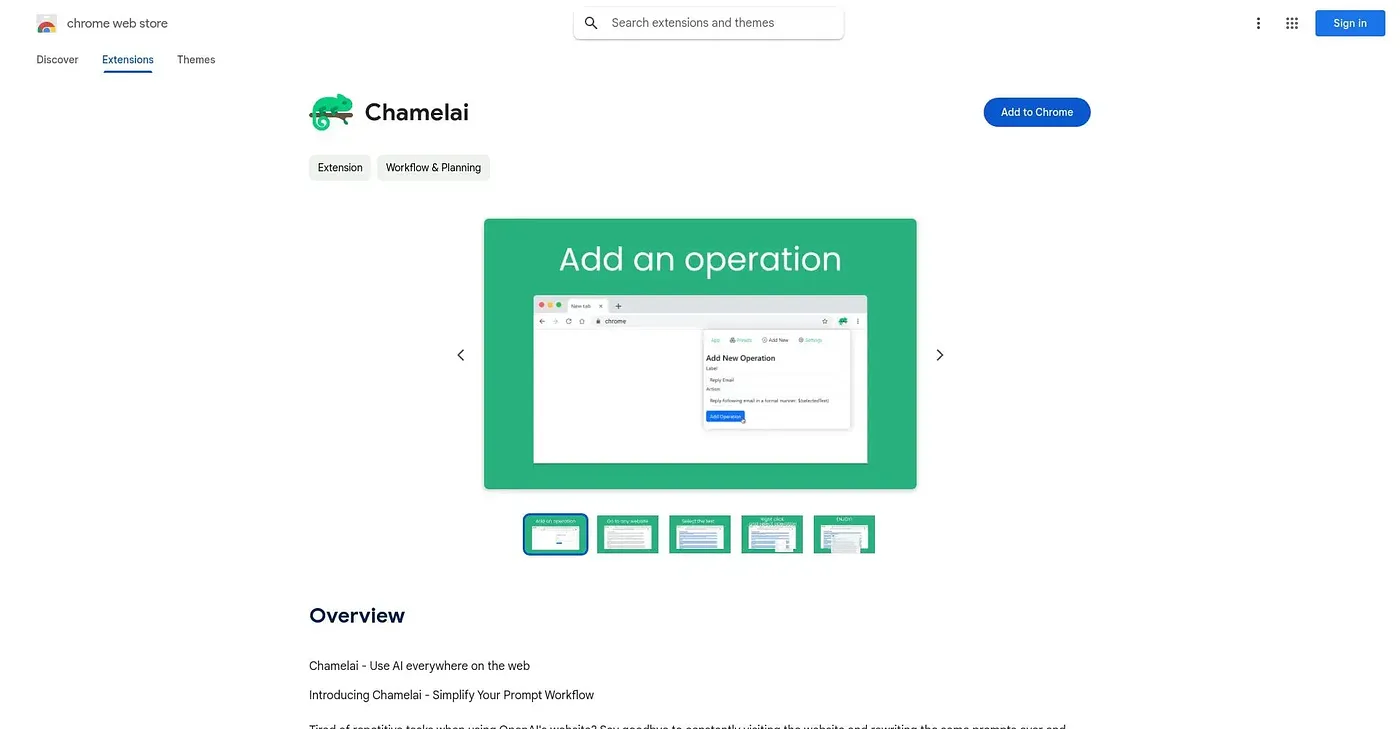
Task: Switch to the Themes tab
Action: [196, 60]
